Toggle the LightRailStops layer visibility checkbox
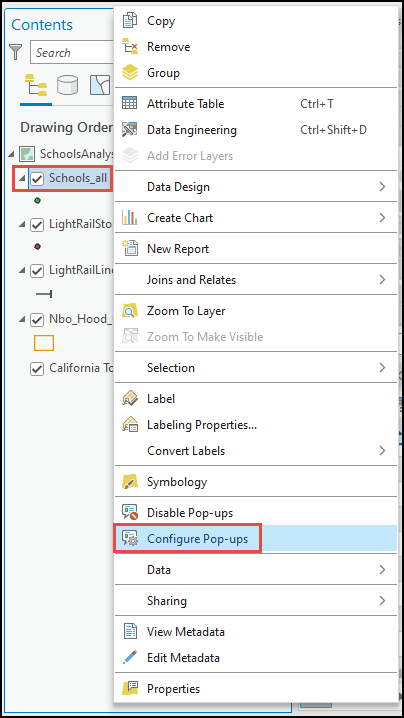Image resolution: width=404 pixels, height=718 pixels. point(37,225)
